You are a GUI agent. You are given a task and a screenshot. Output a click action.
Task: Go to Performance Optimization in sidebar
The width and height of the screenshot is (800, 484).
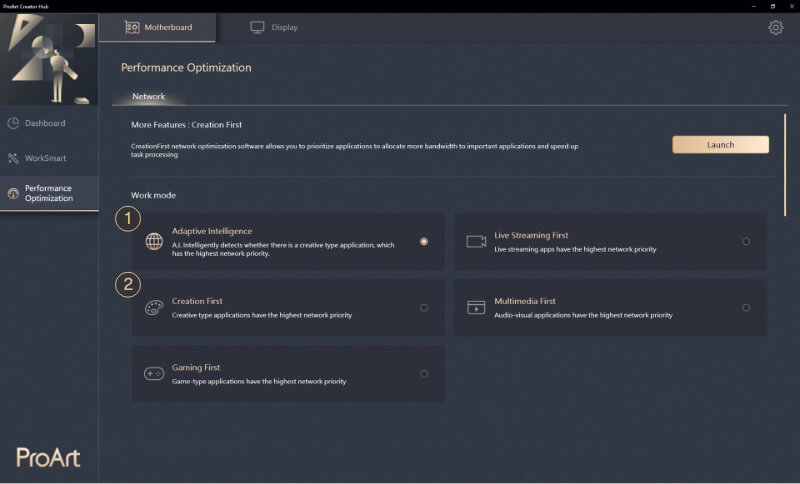pyautogui.click(x=48, y=193)
